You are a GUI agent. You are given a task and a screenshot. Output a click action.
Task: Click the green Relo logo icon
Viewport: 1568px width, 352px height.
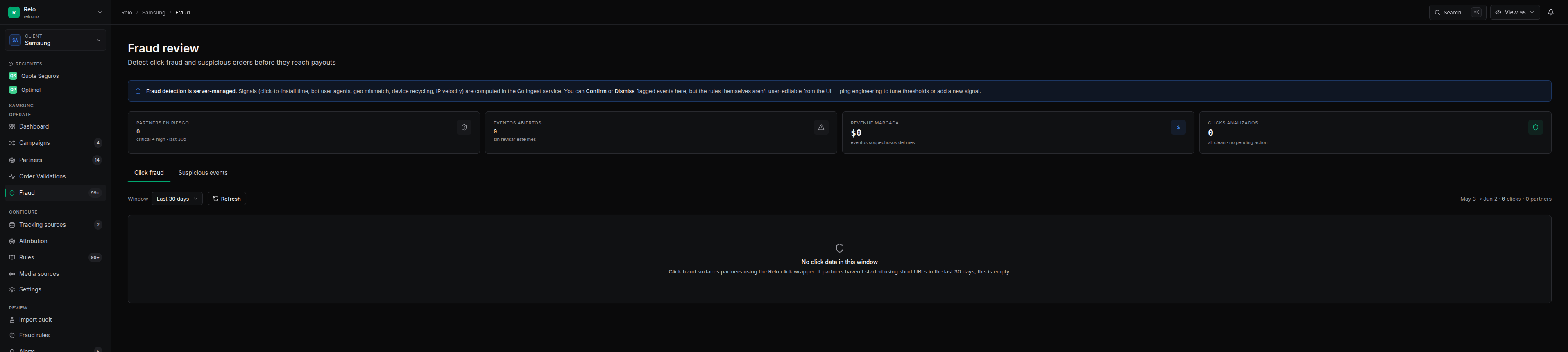[x=14, y=12]
